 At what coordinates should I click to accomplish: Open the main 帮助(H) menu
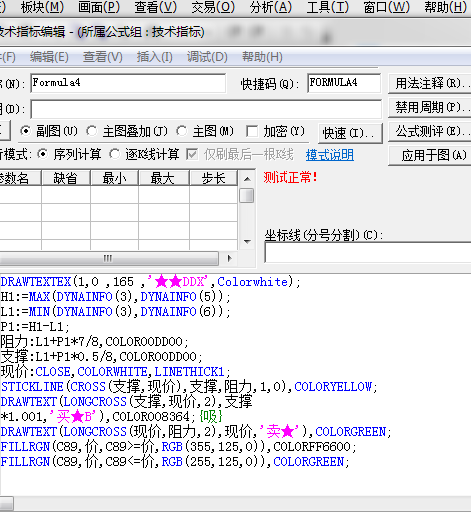(445, 7)
